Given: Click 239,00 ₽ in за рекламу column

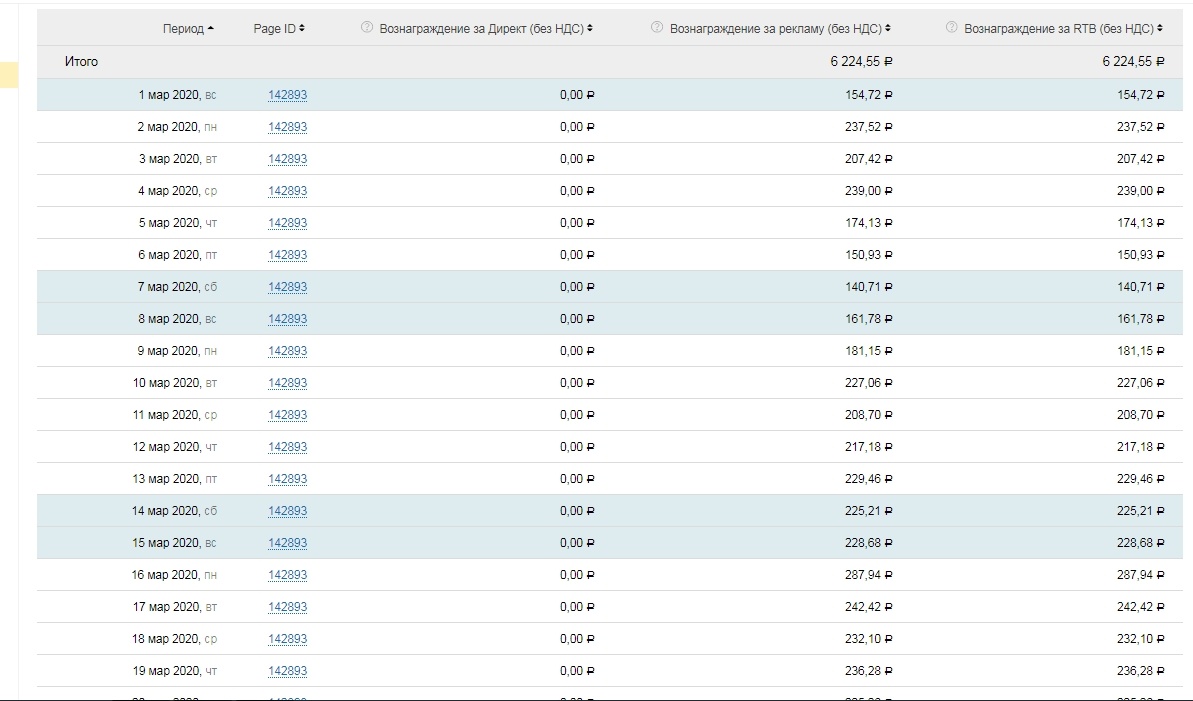Looking at the screenshot, I should coord(868,191).
